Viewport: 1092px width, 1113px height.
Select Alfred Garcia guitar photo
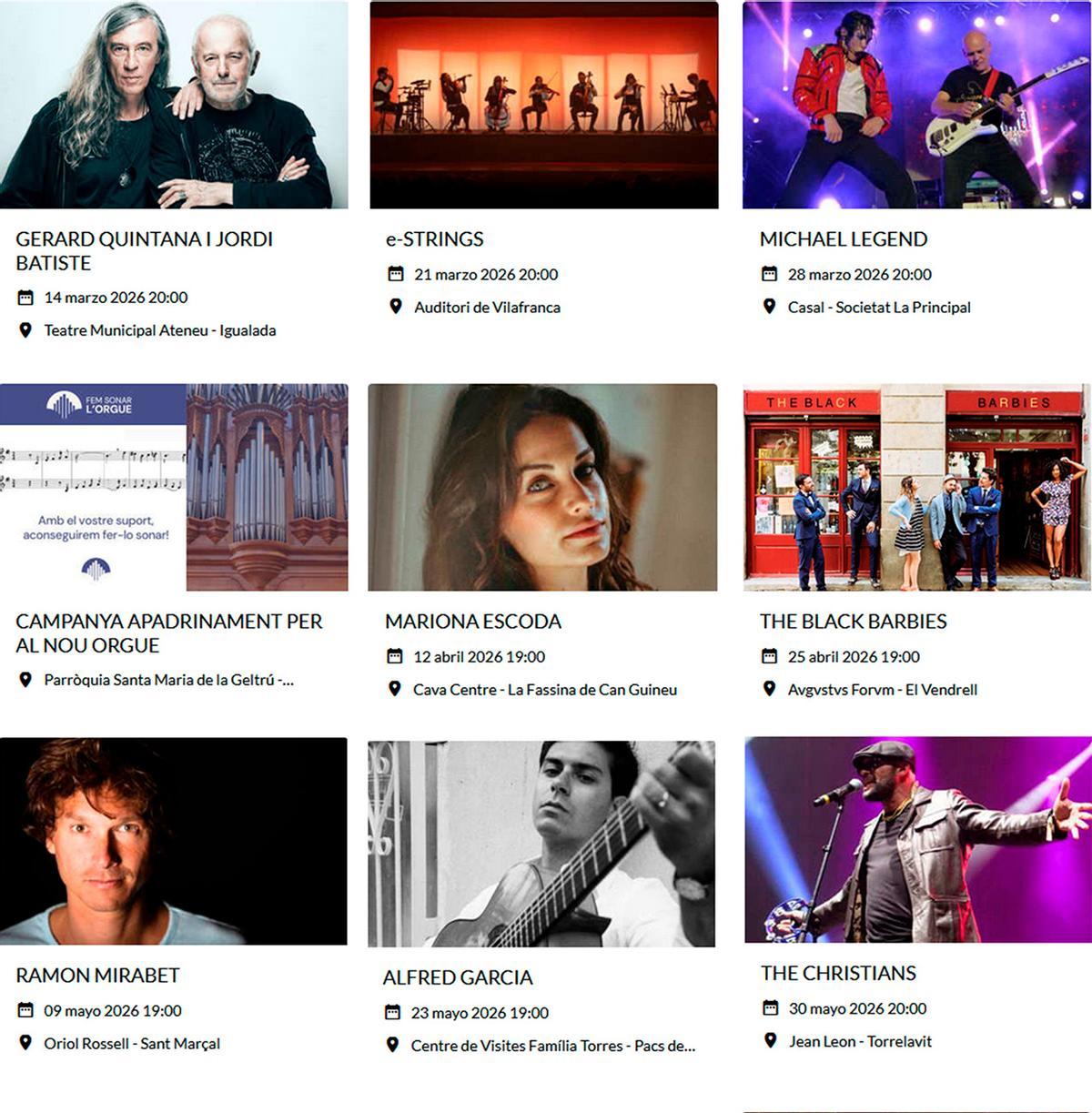[541, 844]
